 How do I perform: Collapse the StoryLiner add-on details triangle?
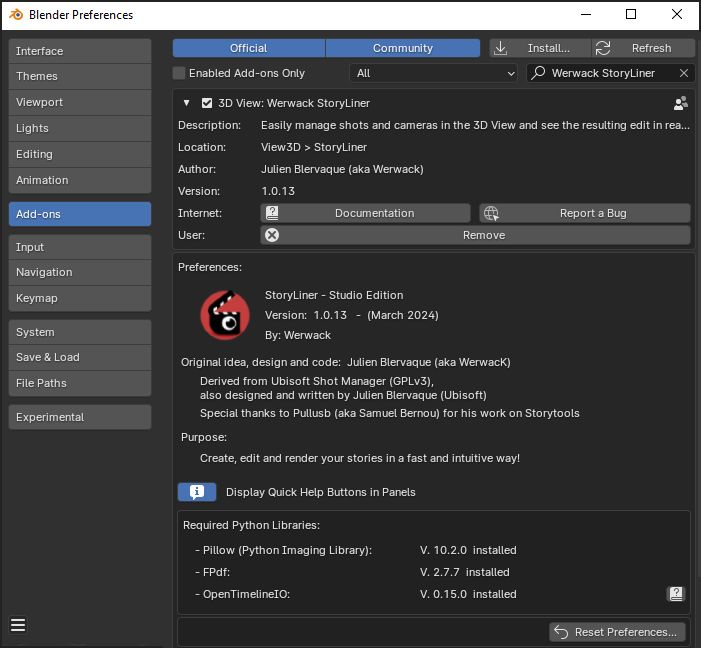pyautogui.click(x=186, y=103)
